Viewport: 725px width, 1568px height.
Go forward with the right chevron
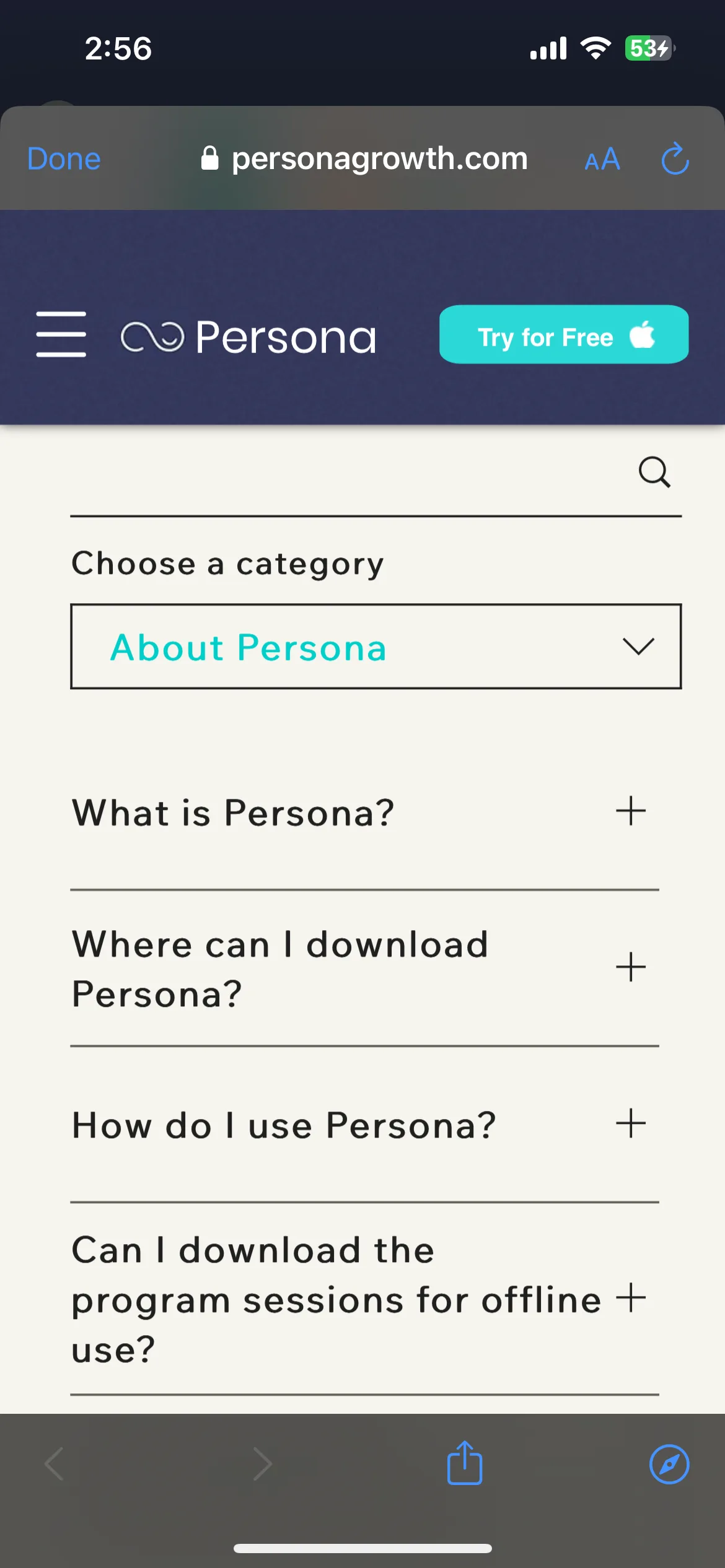coord(263,1464)
